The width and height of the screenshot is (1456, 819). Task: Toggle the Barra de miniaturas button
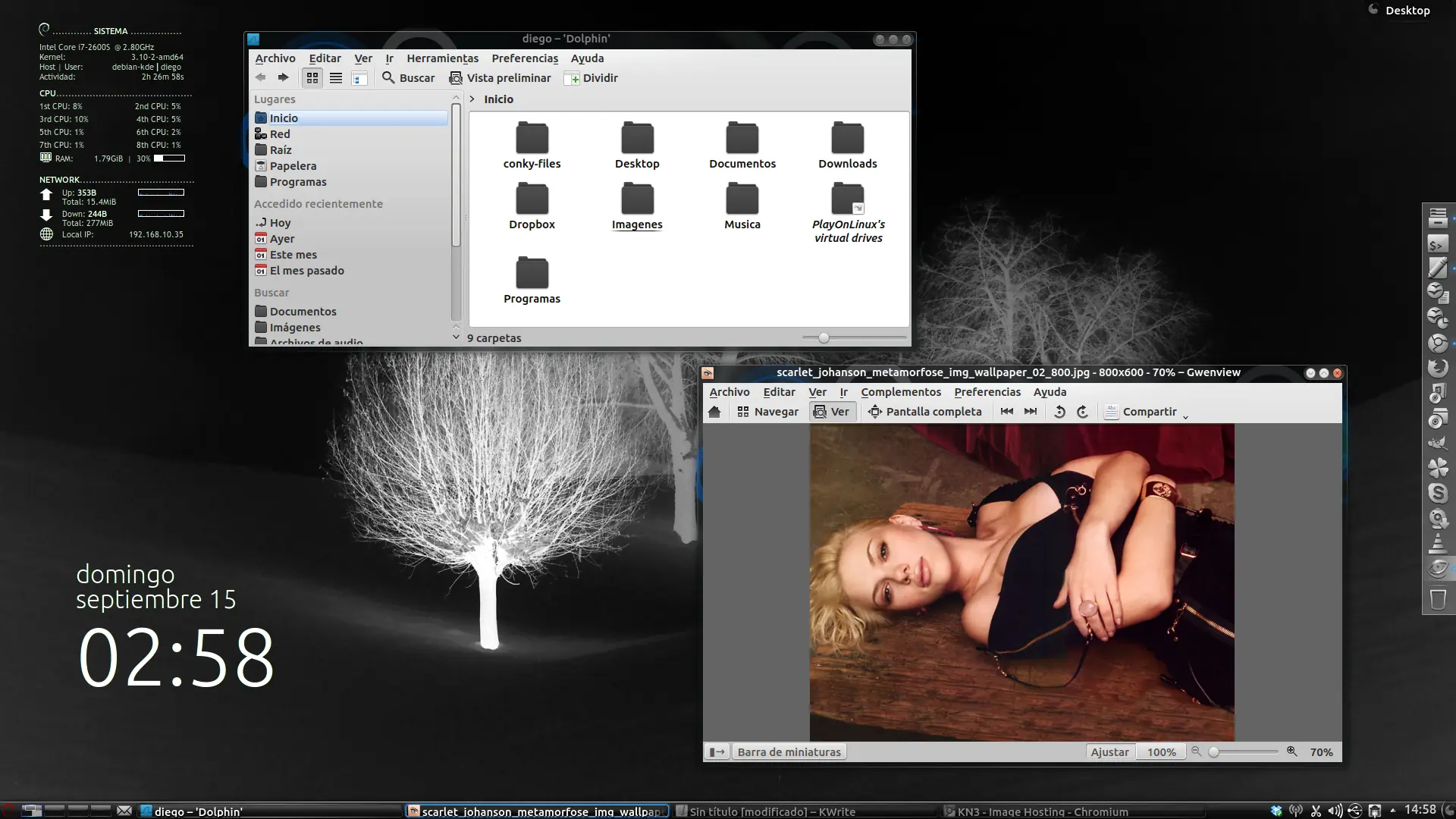789,752
